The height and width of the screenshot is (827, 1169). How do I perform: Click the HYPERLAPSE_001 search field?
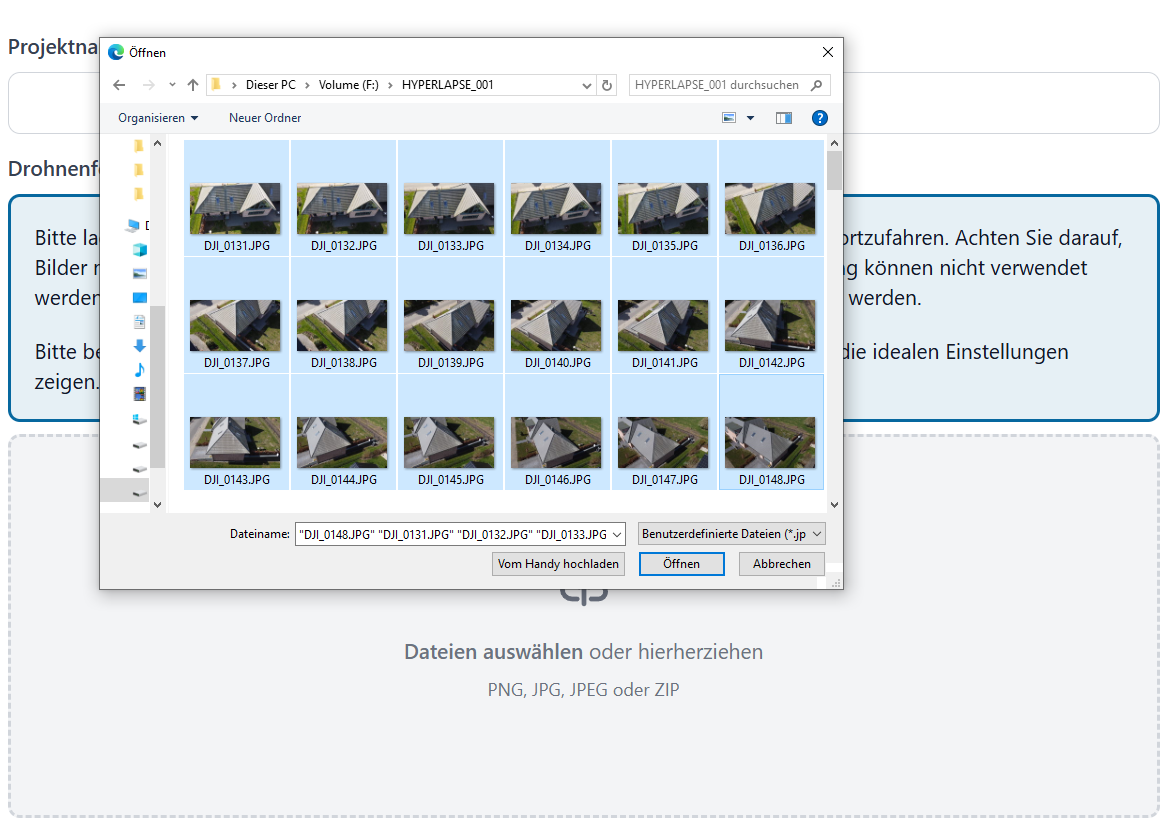point(720,85)
